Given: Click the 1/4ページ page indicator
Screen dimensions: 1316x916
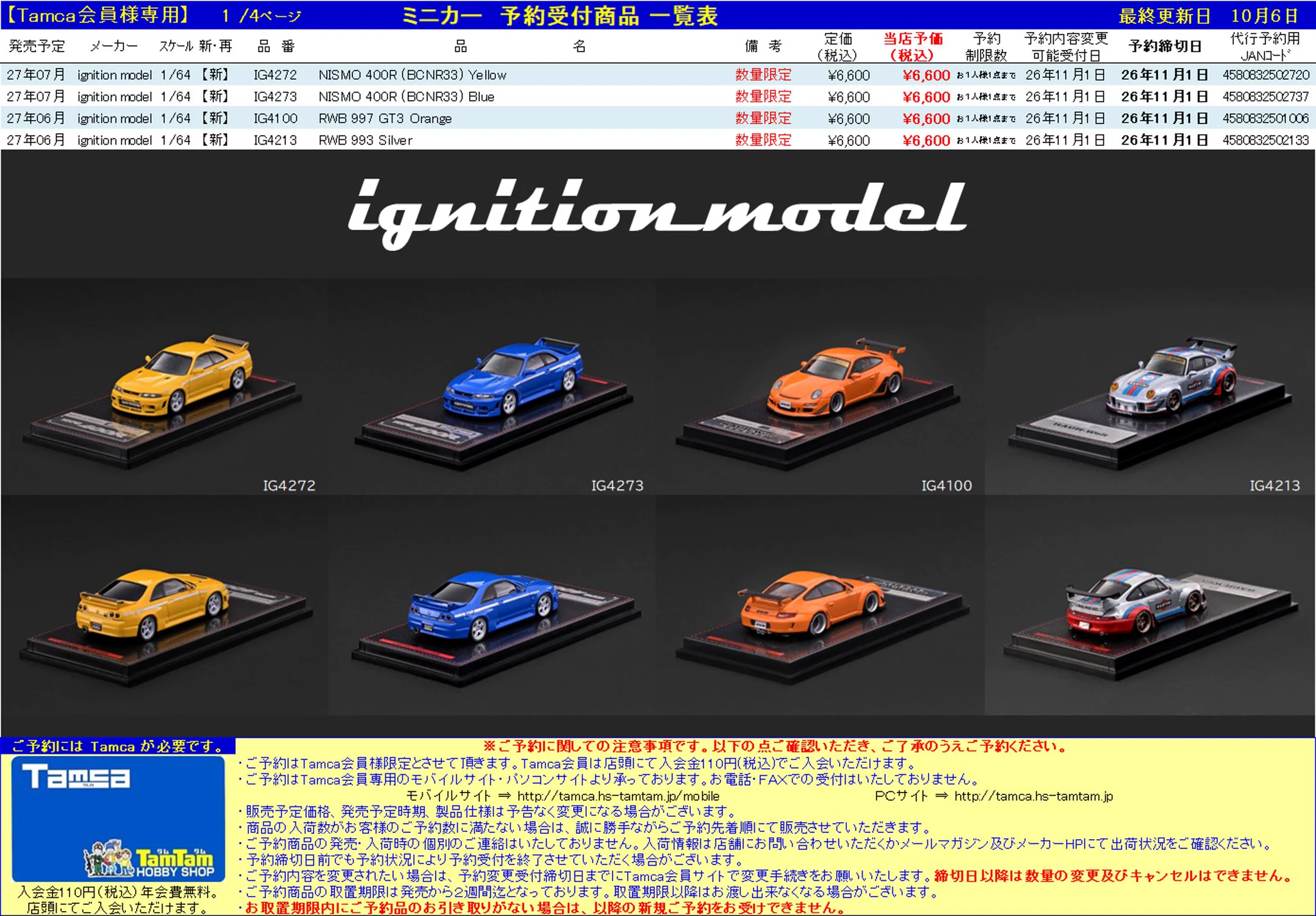Looking at the screenshot, I should coord(261,15).
